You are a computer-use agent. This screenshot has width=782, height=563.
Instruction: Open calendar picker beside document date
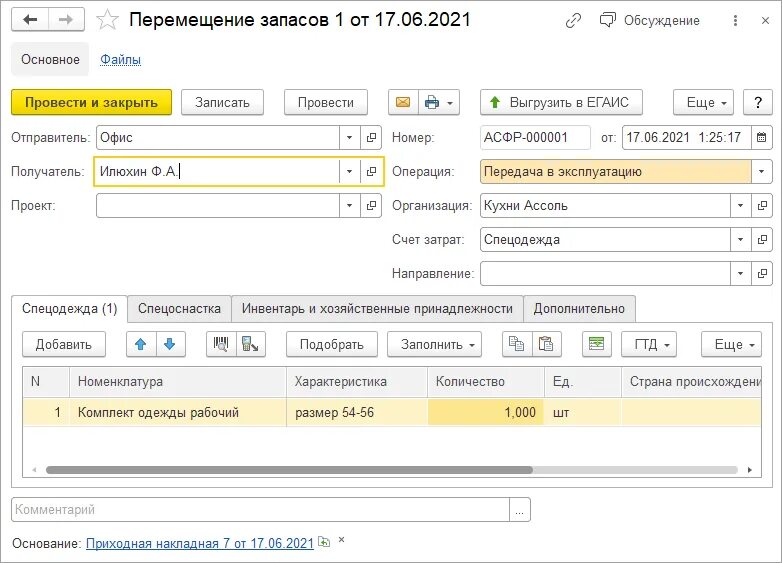tap(761, 137)
